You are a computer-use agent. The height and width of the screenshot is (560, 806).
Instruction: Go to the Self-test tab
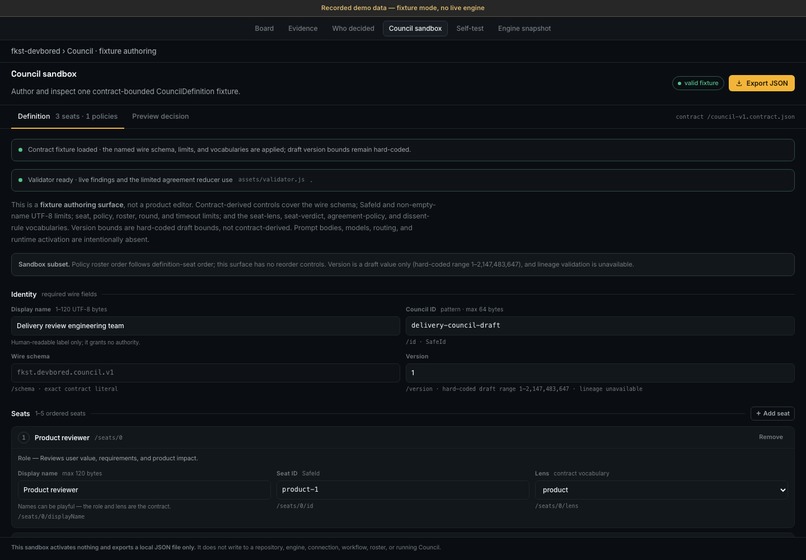(470, 29)
